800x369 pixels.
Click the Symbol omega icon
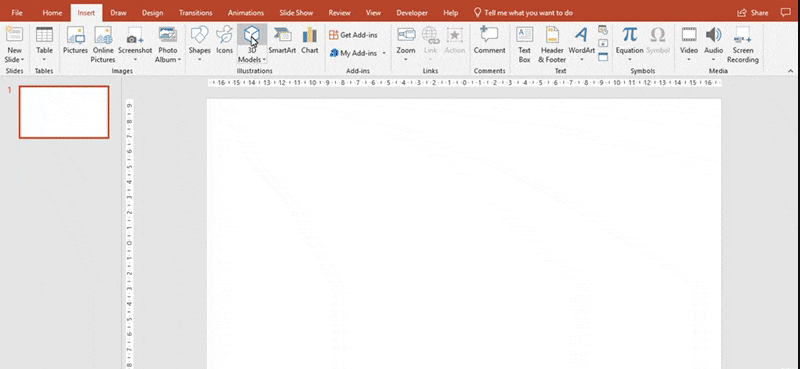click(x=658, y=35)
